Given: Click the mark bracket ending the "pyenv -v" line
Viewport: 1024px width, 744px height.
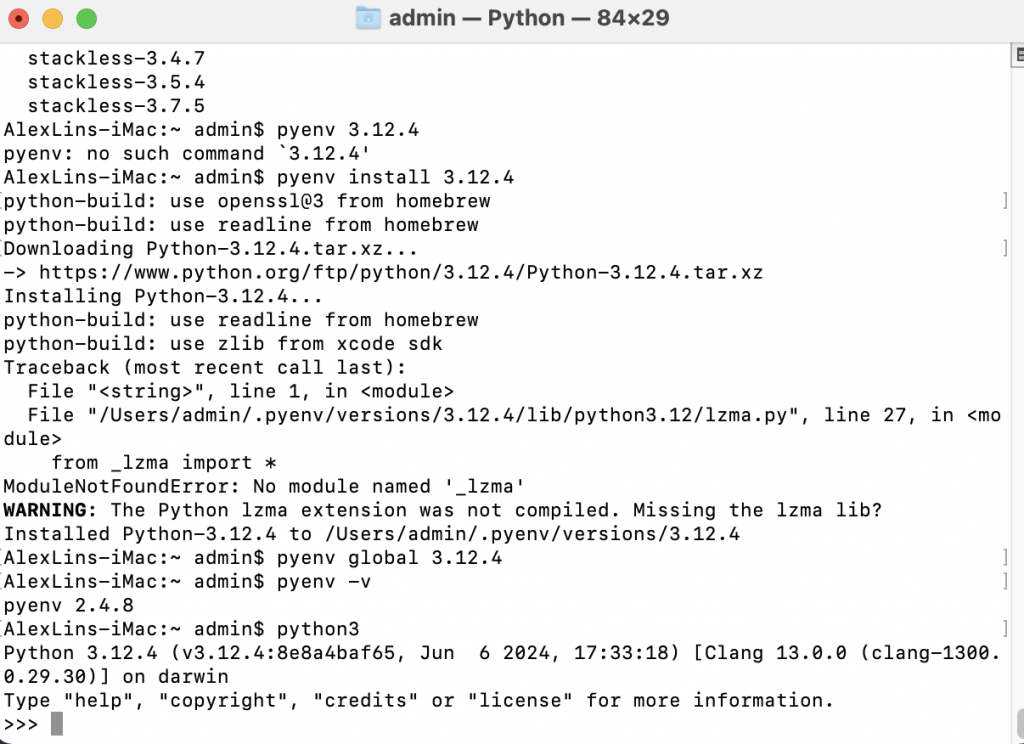Looking at the screenshot, I should (1005, 581).
